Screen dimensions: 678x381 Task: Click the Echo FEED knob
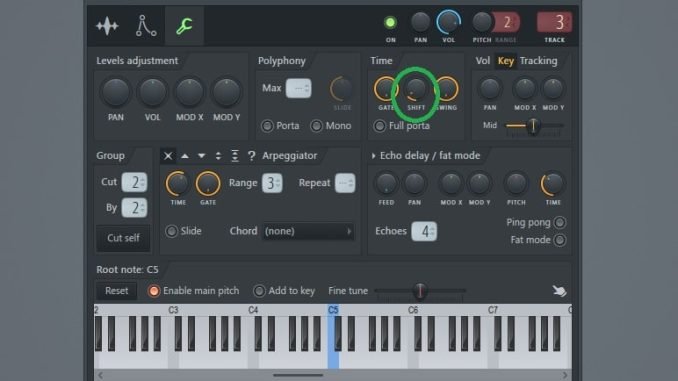(386, 184)
